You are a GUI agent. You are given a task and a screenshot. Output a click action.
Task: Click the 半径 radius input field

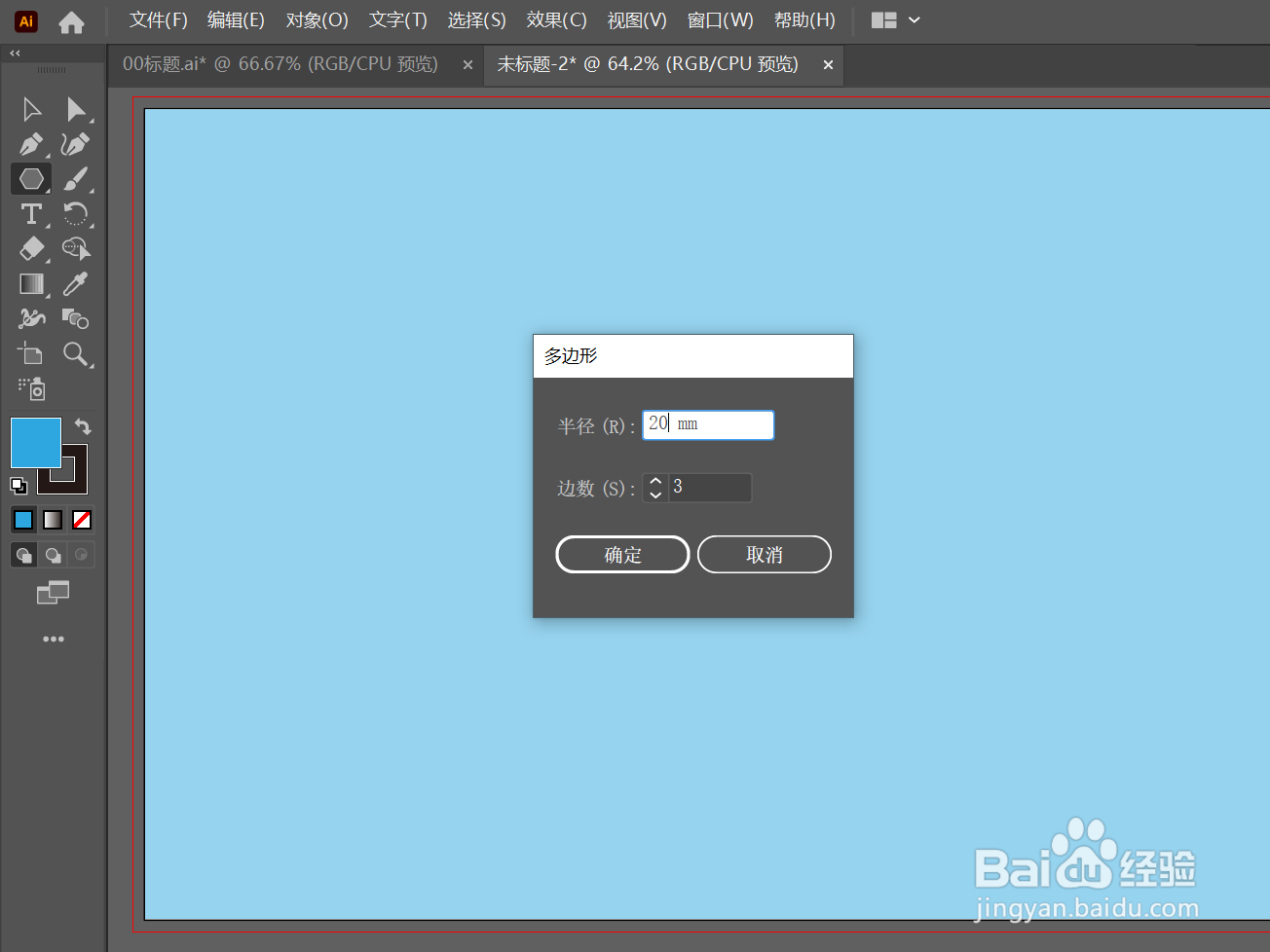click(708, 425)
